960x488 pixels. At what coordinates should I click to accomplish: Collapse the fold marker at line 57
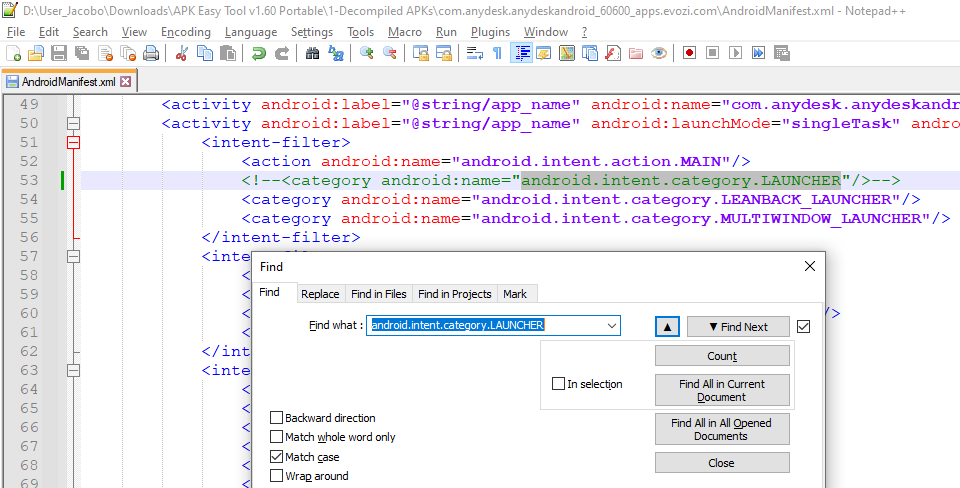pos(73,257)
